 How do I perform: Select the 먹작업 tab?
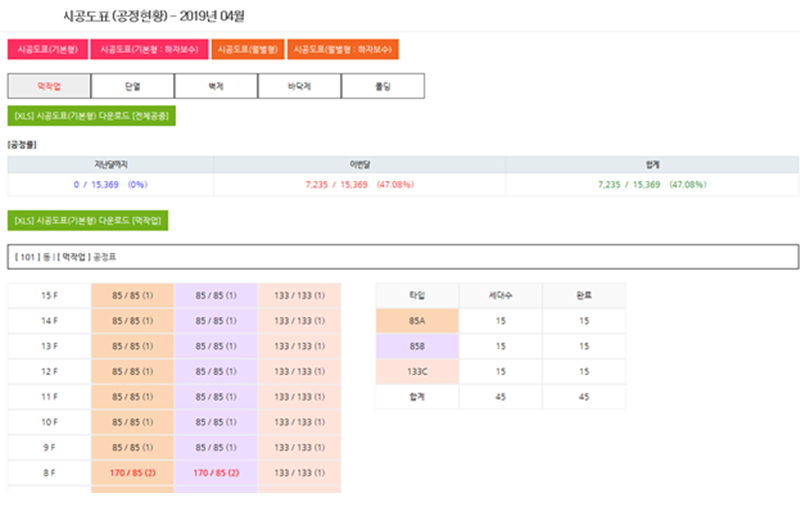coord(49,87)
